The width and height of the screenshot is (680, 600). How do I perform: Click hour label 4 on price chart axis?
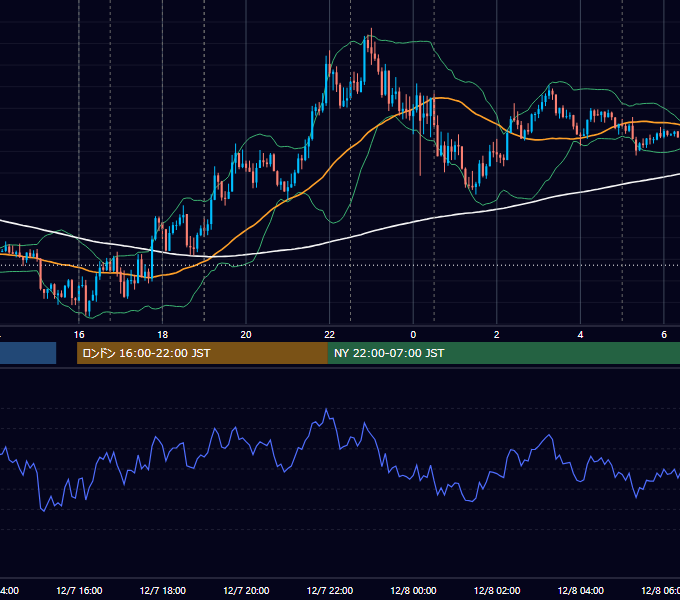pos(580,334)
